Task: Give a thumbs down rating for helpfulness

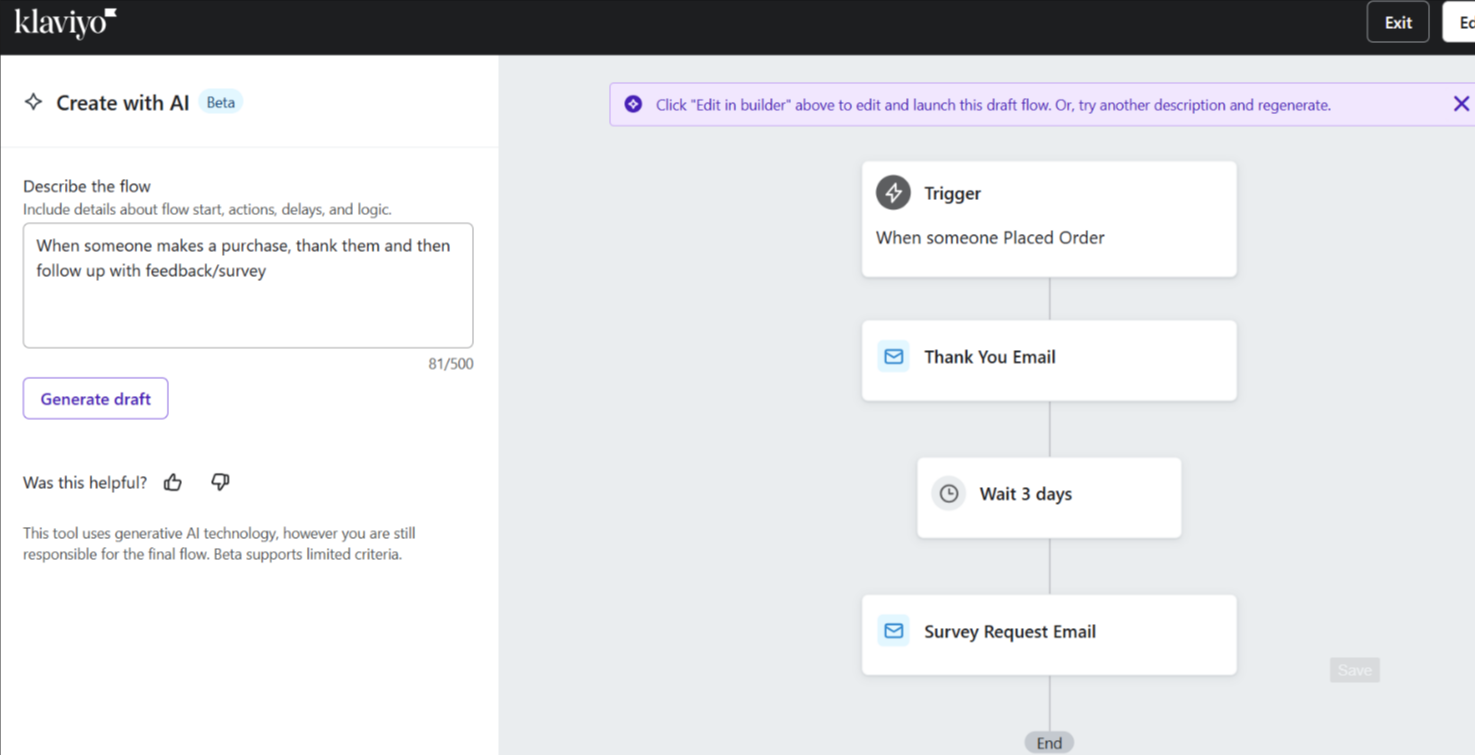Action: 220,482
